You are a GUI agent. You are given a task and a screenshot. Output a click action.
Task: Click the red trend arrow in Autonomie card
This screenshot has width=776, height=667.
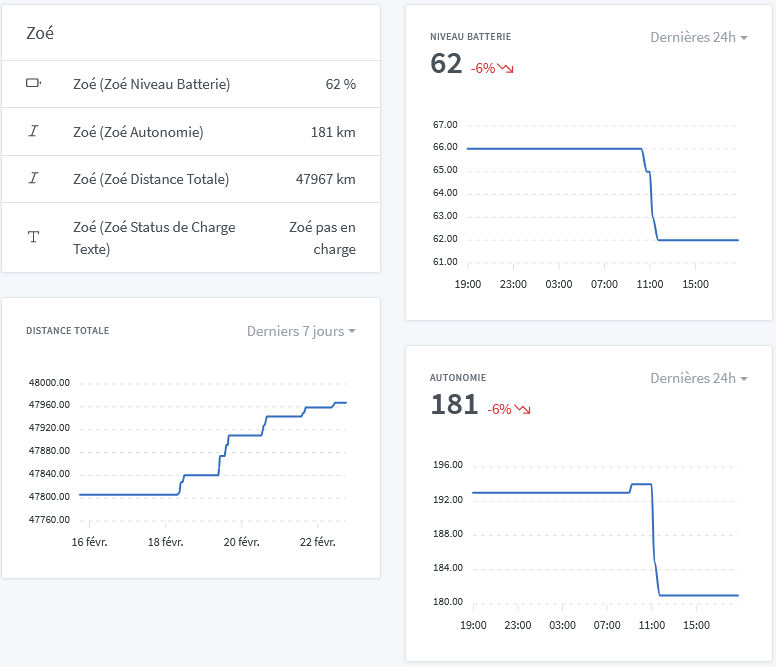523,409
